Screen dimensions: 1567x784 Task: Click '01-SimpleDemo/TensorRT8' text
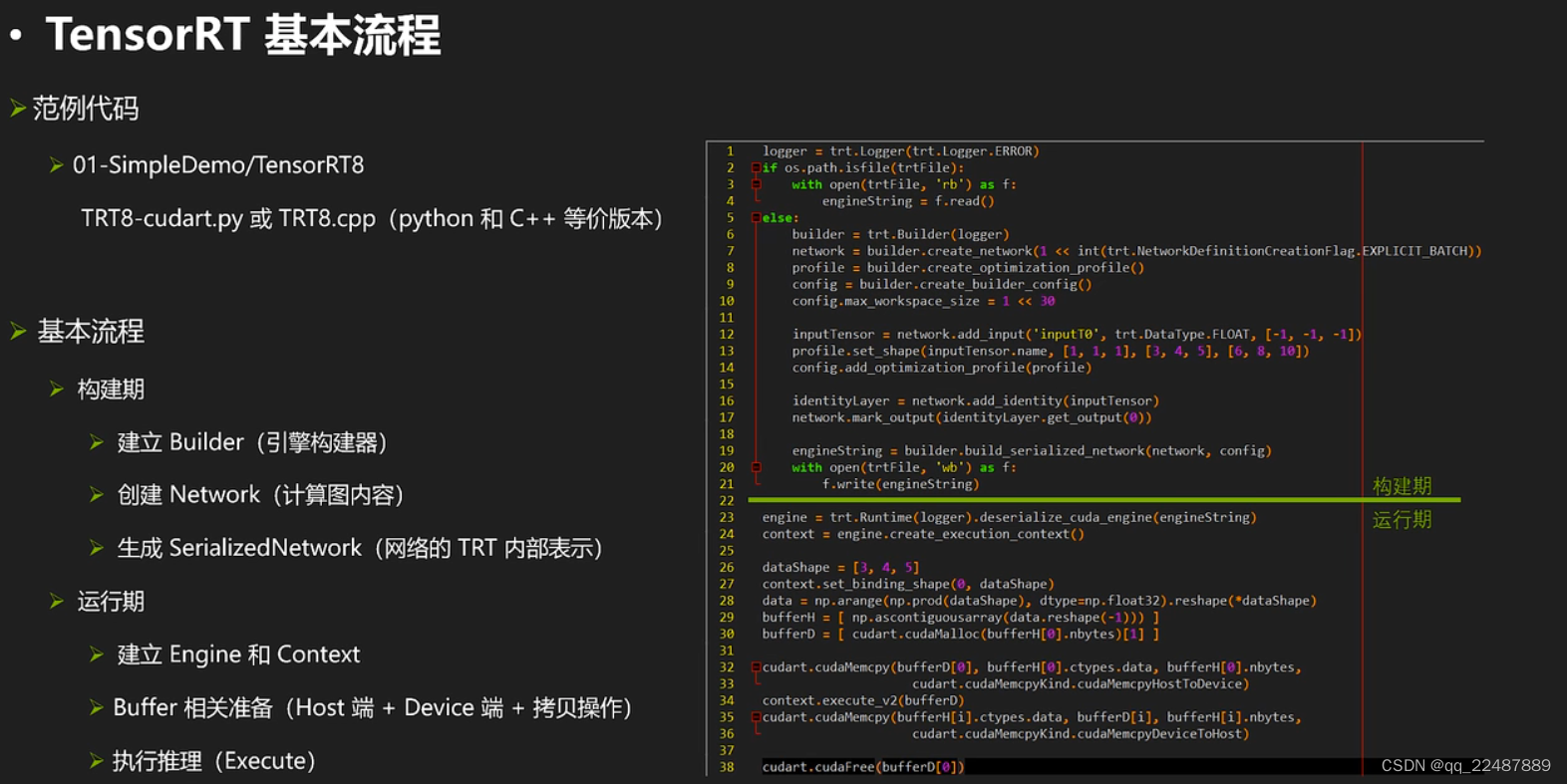click(x=218, y=164)
